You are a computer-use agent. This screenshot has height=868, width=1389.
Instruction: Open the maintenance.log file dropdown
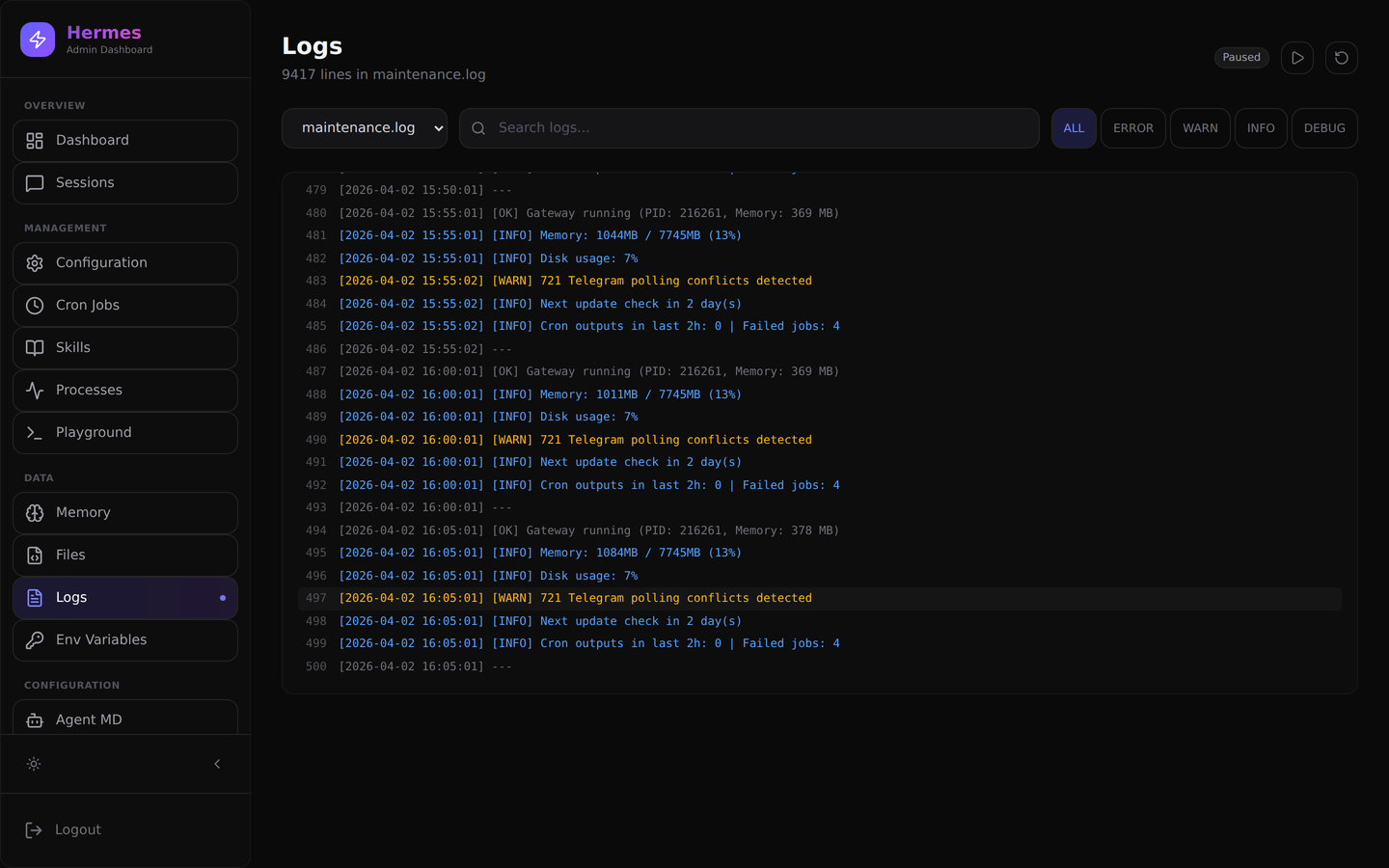365,128
